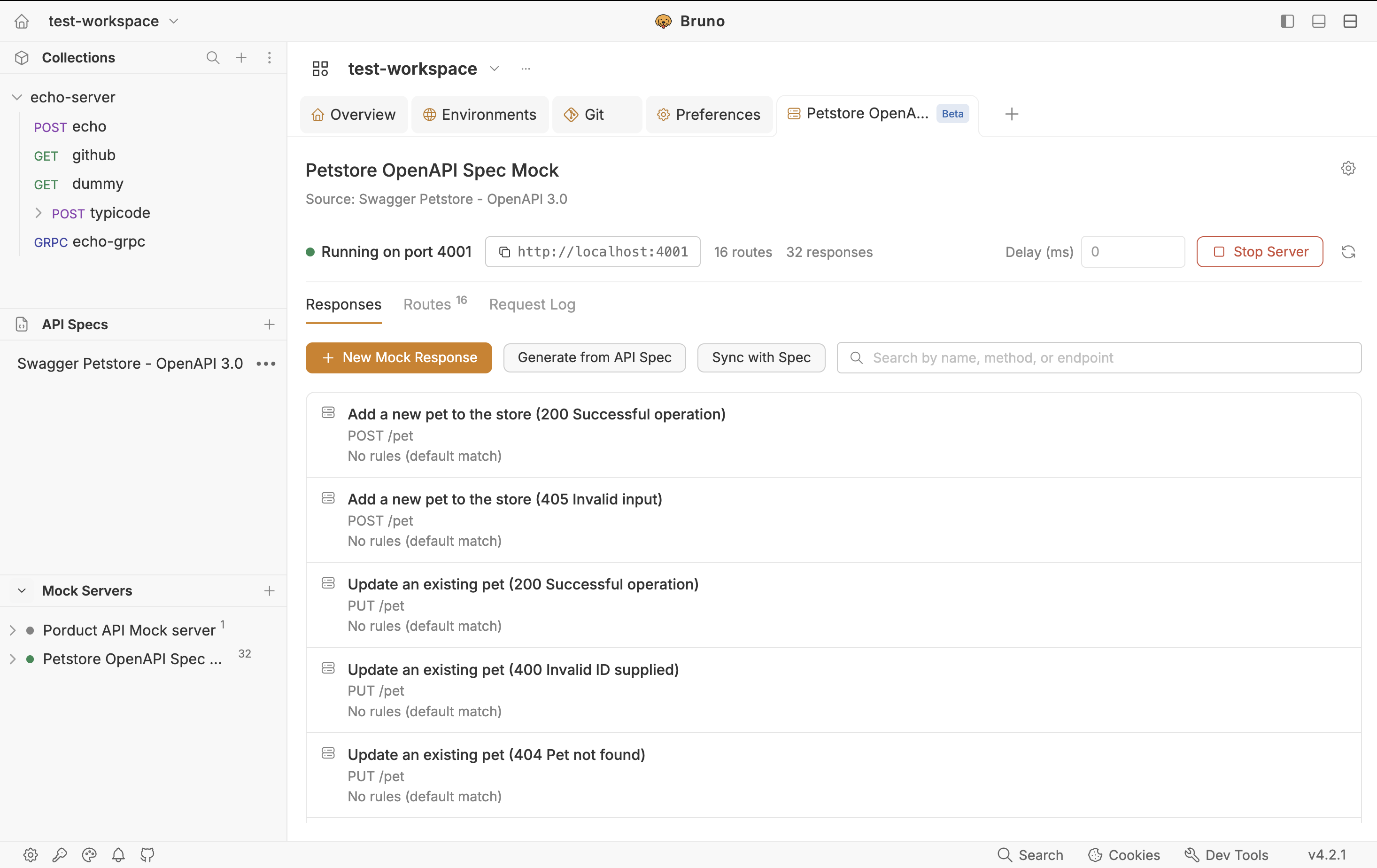
Task: Open key icon in status bar
Action: 60,855
